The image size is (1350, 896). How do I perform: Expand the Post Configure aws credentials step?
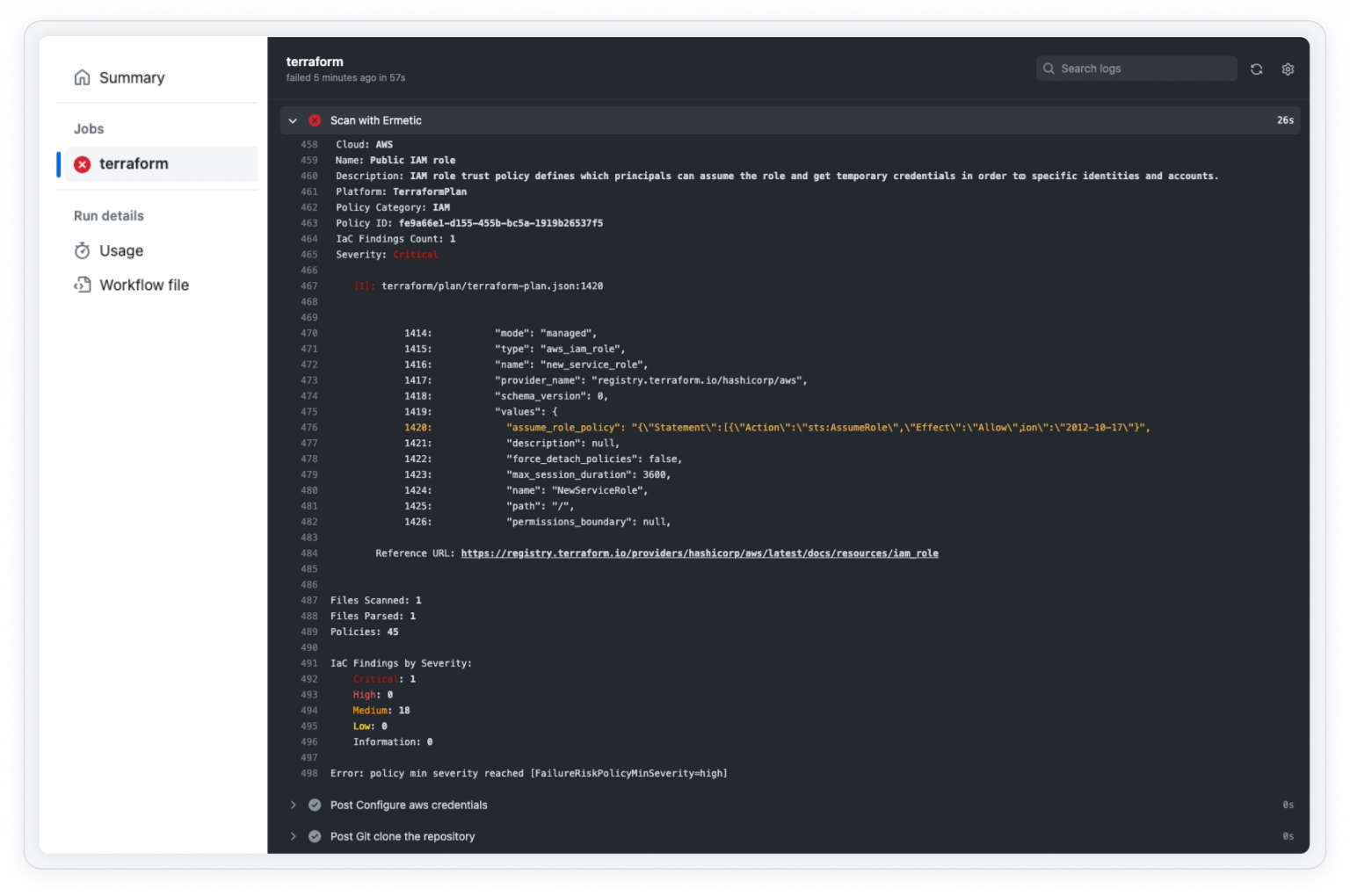[293, 804]
